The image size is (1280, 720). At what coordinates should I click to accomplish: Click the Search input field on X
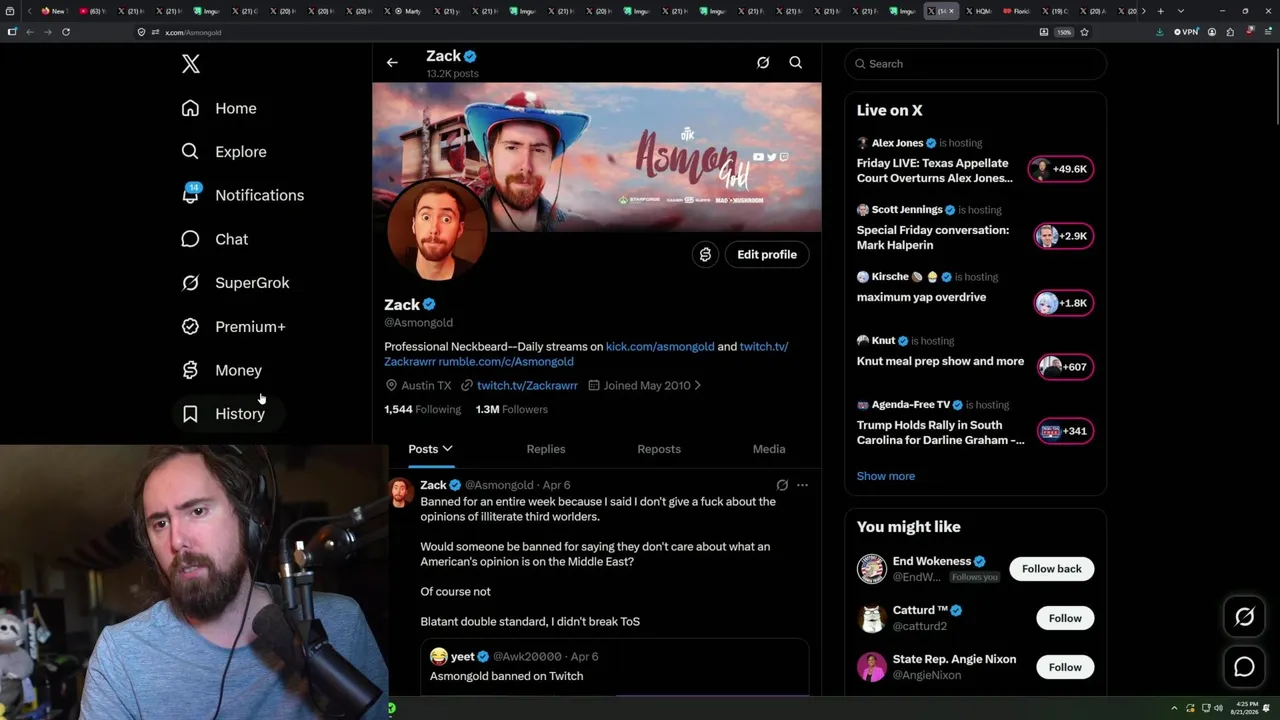point(976,64)
